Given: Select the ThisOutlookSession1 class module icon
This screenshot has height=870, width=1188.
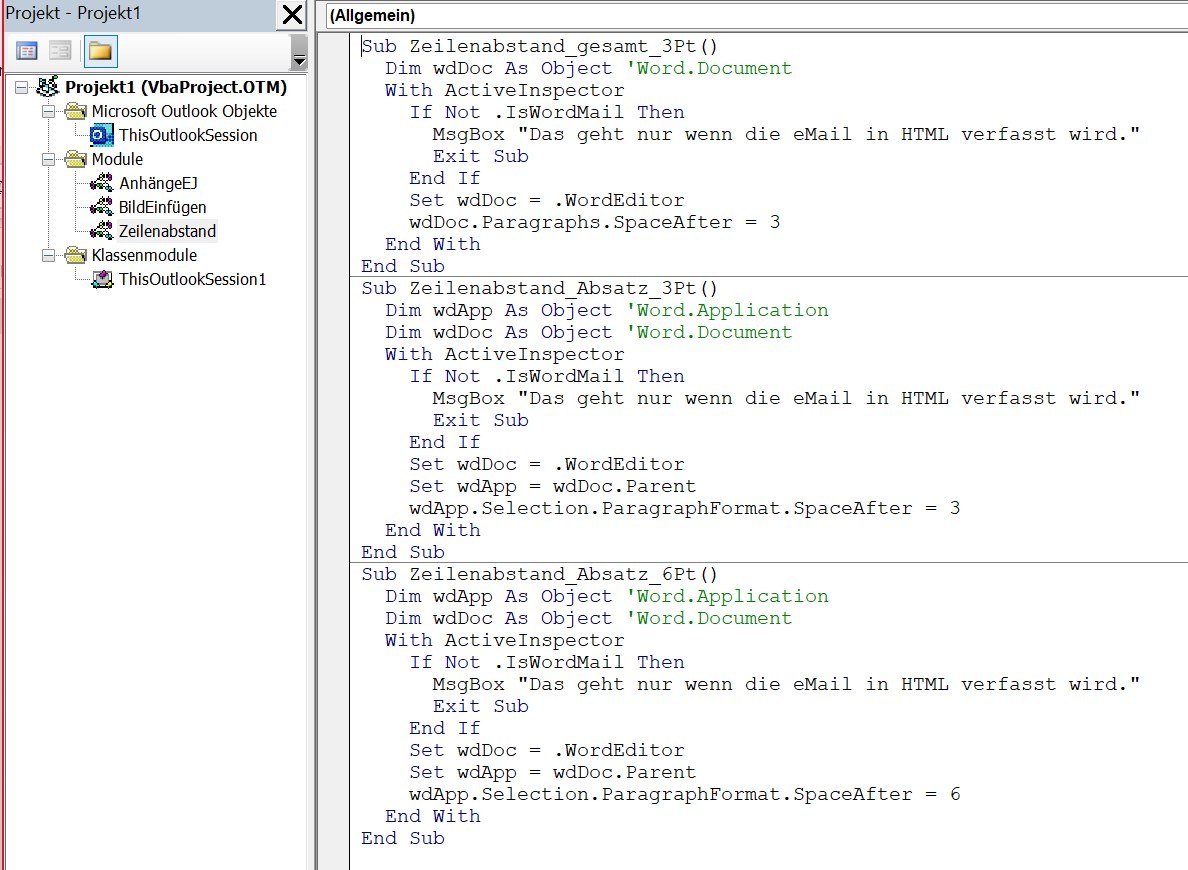Looking at the screenshot, I should coord(101,279).
